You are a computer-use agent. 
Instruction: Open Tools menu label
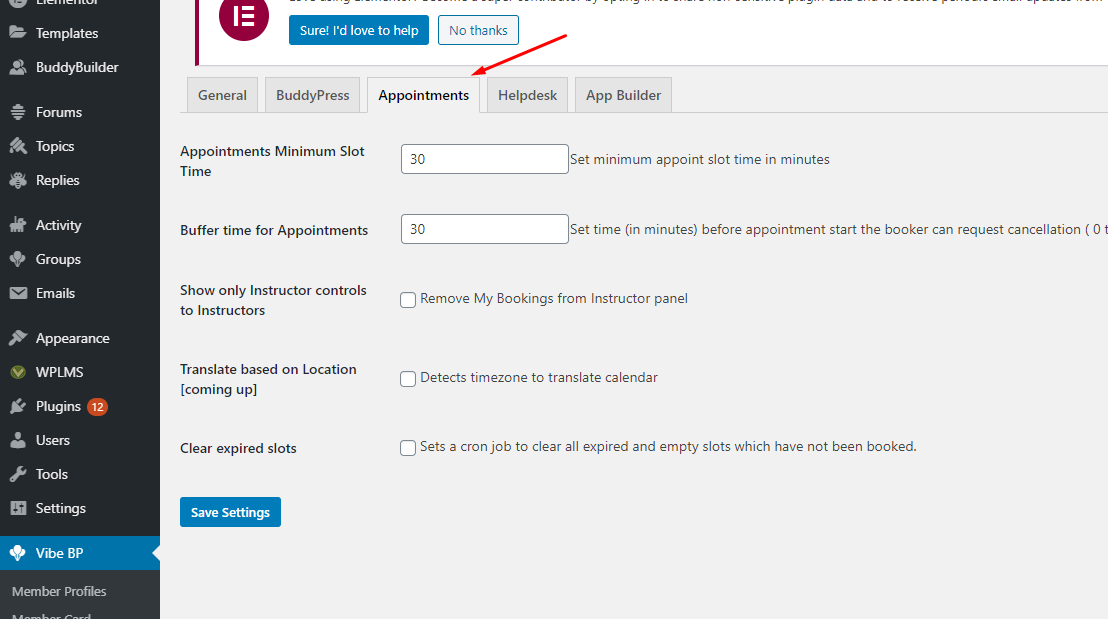[x=52, y=474]
